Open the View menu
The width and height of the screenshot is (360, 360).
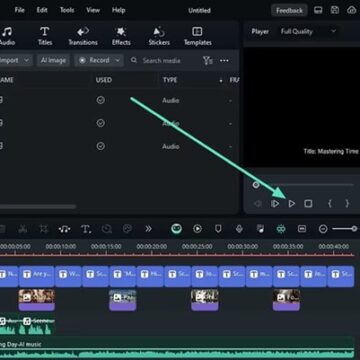93,10
